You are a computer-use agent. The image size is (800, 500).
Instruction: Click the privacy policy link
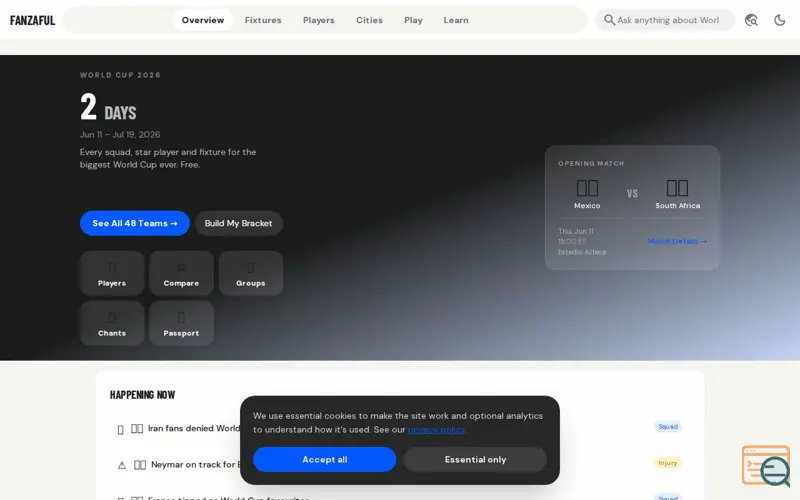tap(436, 430)
